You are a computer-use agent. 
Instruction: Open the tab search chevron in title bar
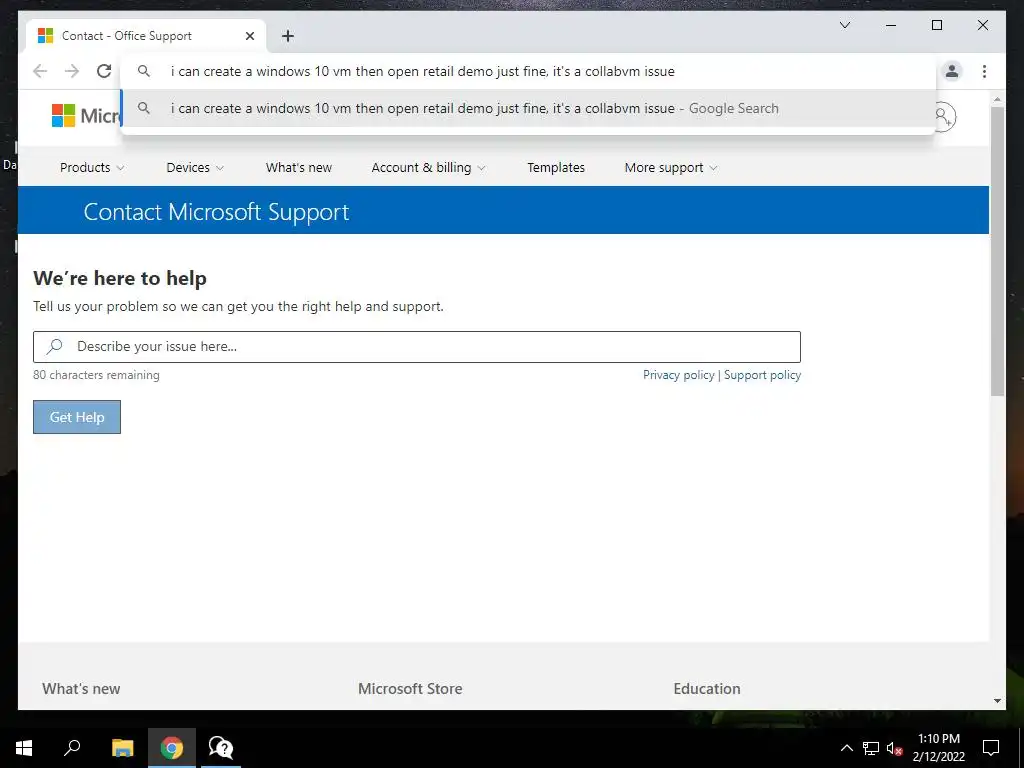click(x=844, y=25)
